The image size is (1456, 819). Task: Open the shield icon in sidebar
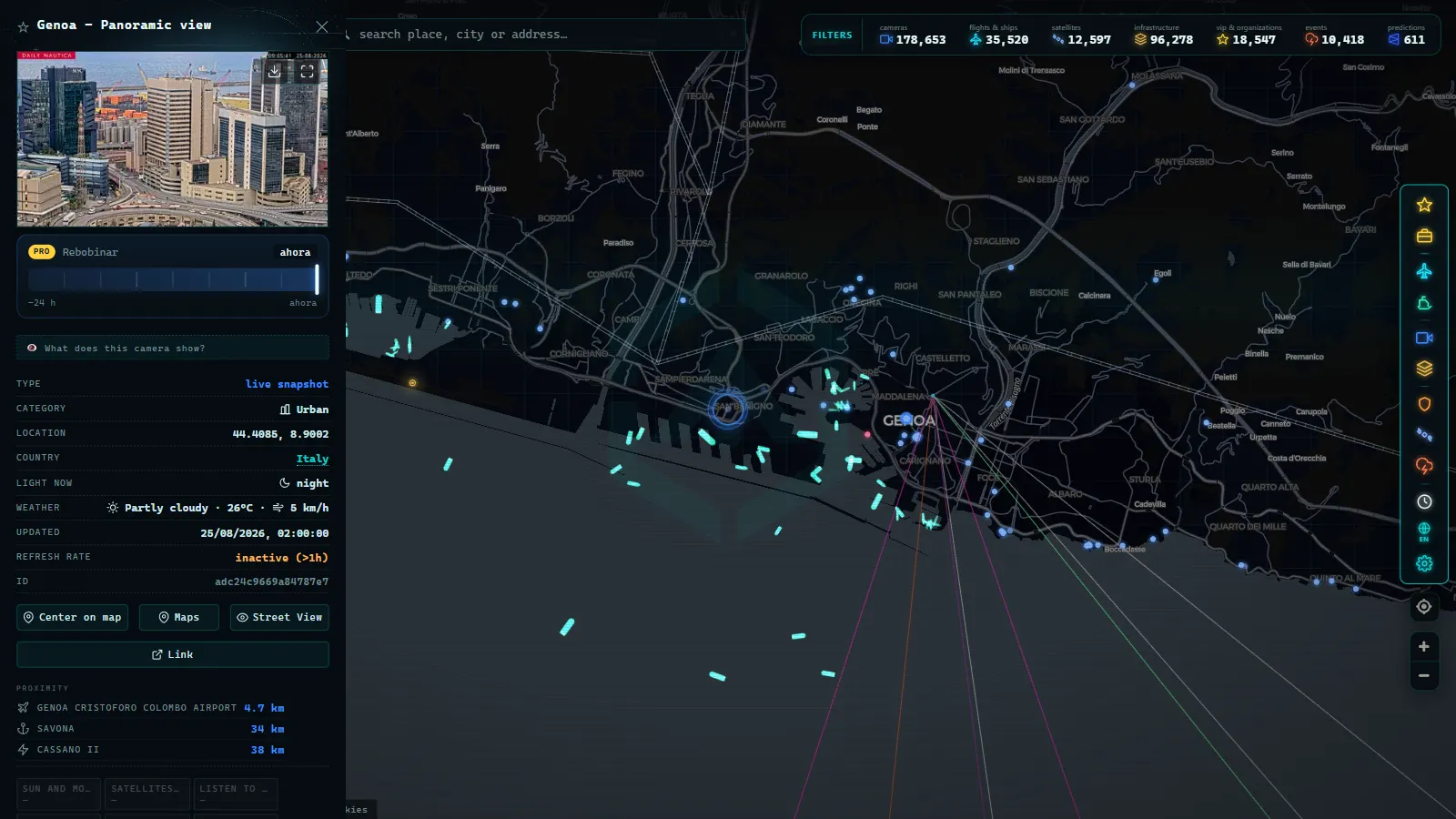[x=1424, y=404]
